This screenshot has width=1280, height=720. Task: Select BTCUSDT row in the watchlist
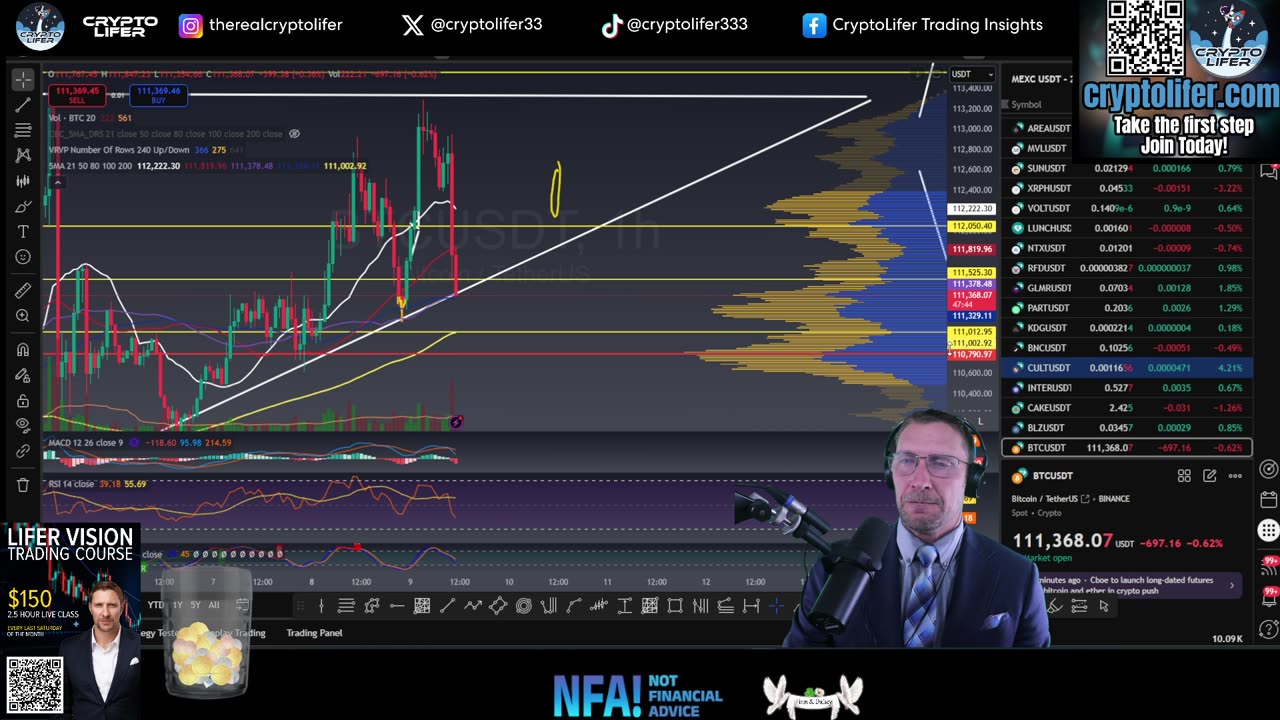click(1126, 448)
